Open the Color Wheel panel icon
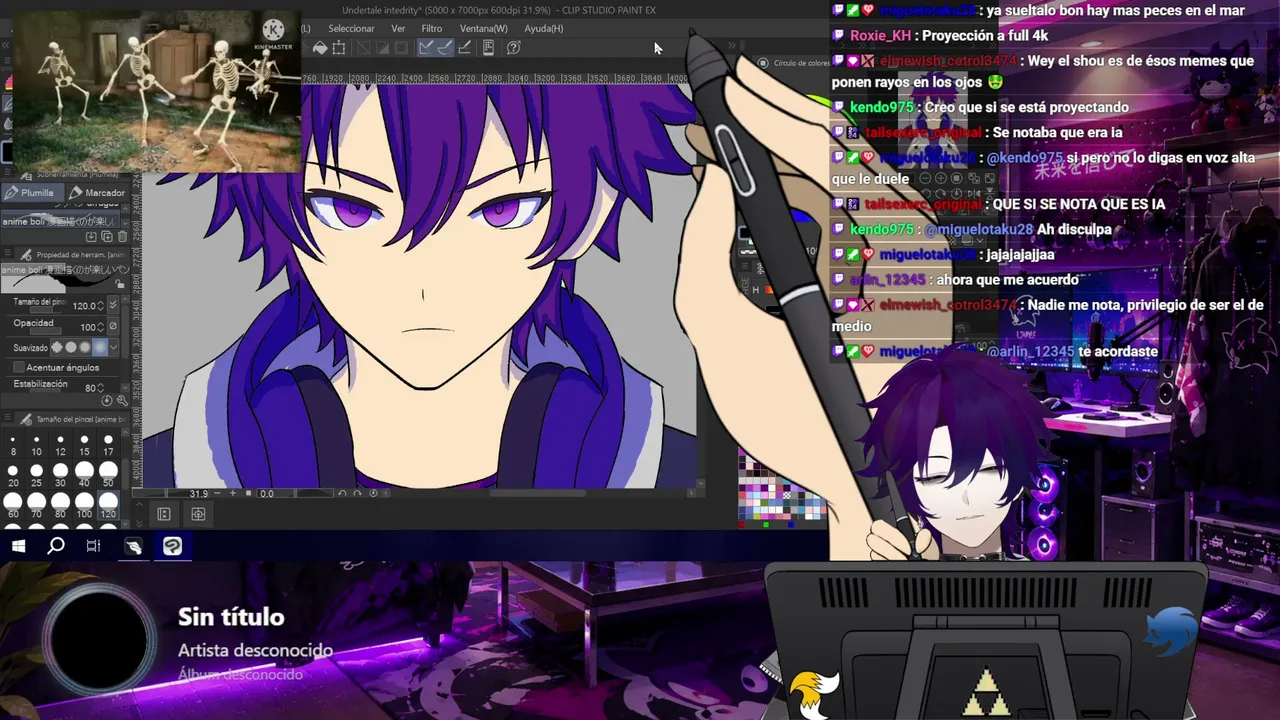Image resolution: width=1280 pixels, height=720 pixels. 763,63
